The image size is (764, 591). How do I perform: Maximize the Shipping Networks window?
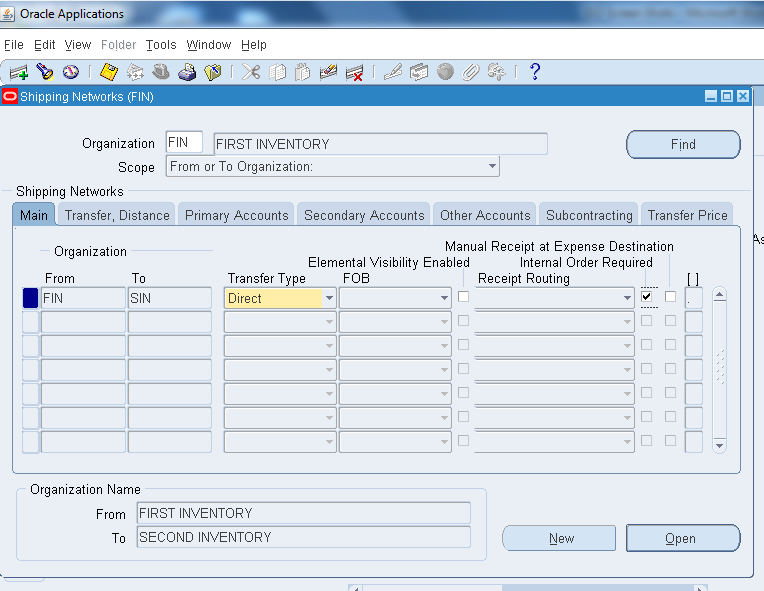(726, 96)
